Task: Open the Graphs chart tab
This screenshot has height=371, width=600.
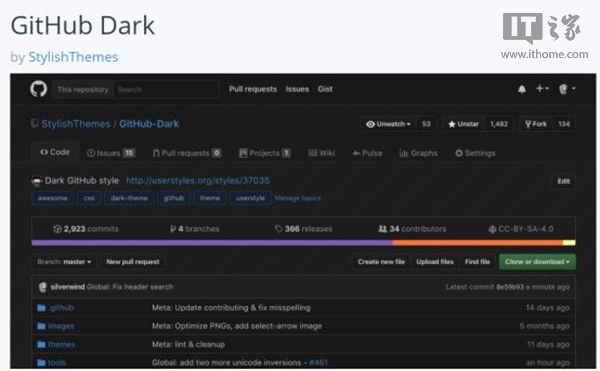Action: pyautogui.click(x=418, y=153)
